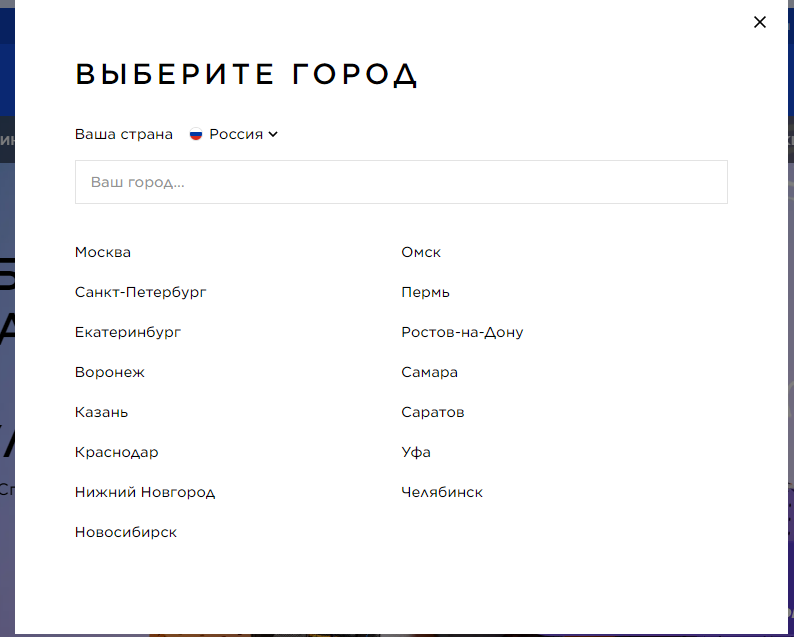This screenshot has height=637, width=794.
Task: Pick Ростов-на-Дону as your city
Action: (x=462, y=332)
